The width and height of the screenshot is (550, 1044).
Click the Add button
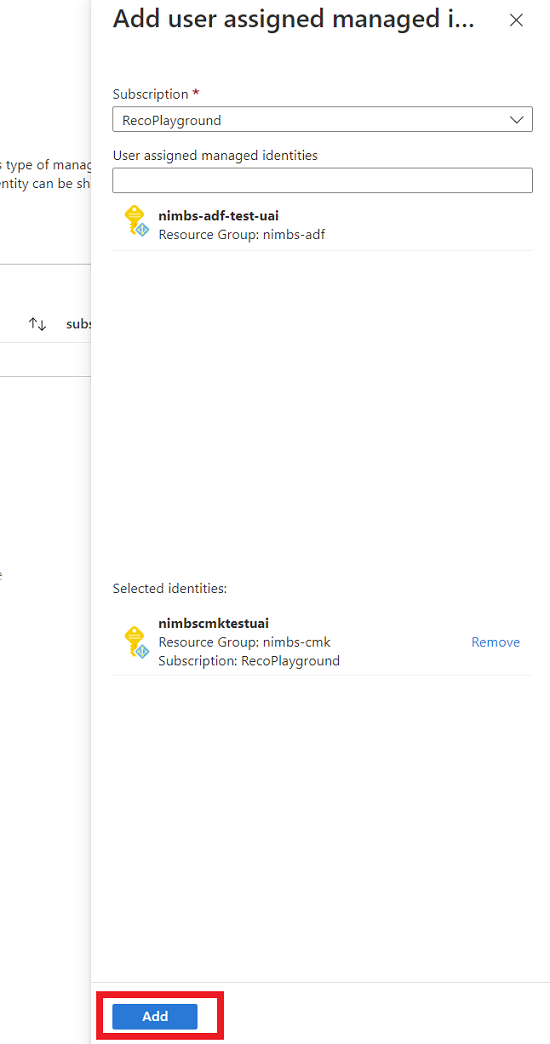point(155,1016)
